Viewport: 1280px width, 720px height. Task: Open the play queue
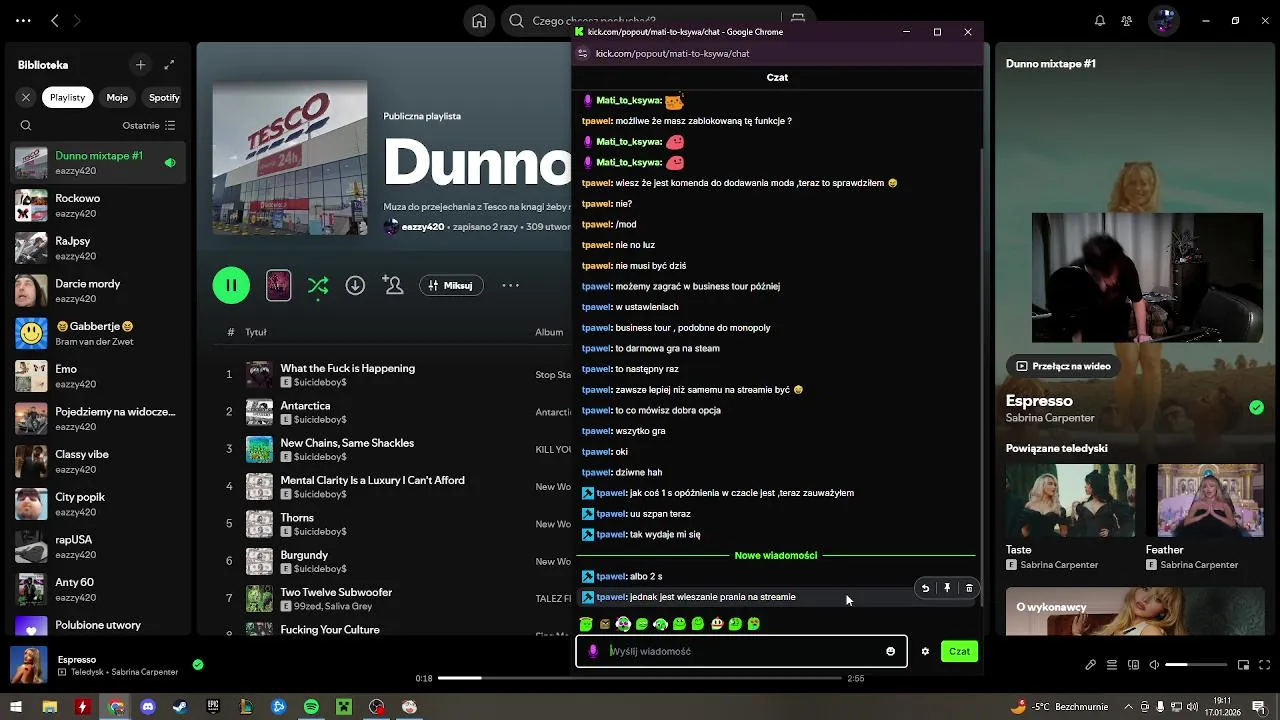tap(1112, 665)
